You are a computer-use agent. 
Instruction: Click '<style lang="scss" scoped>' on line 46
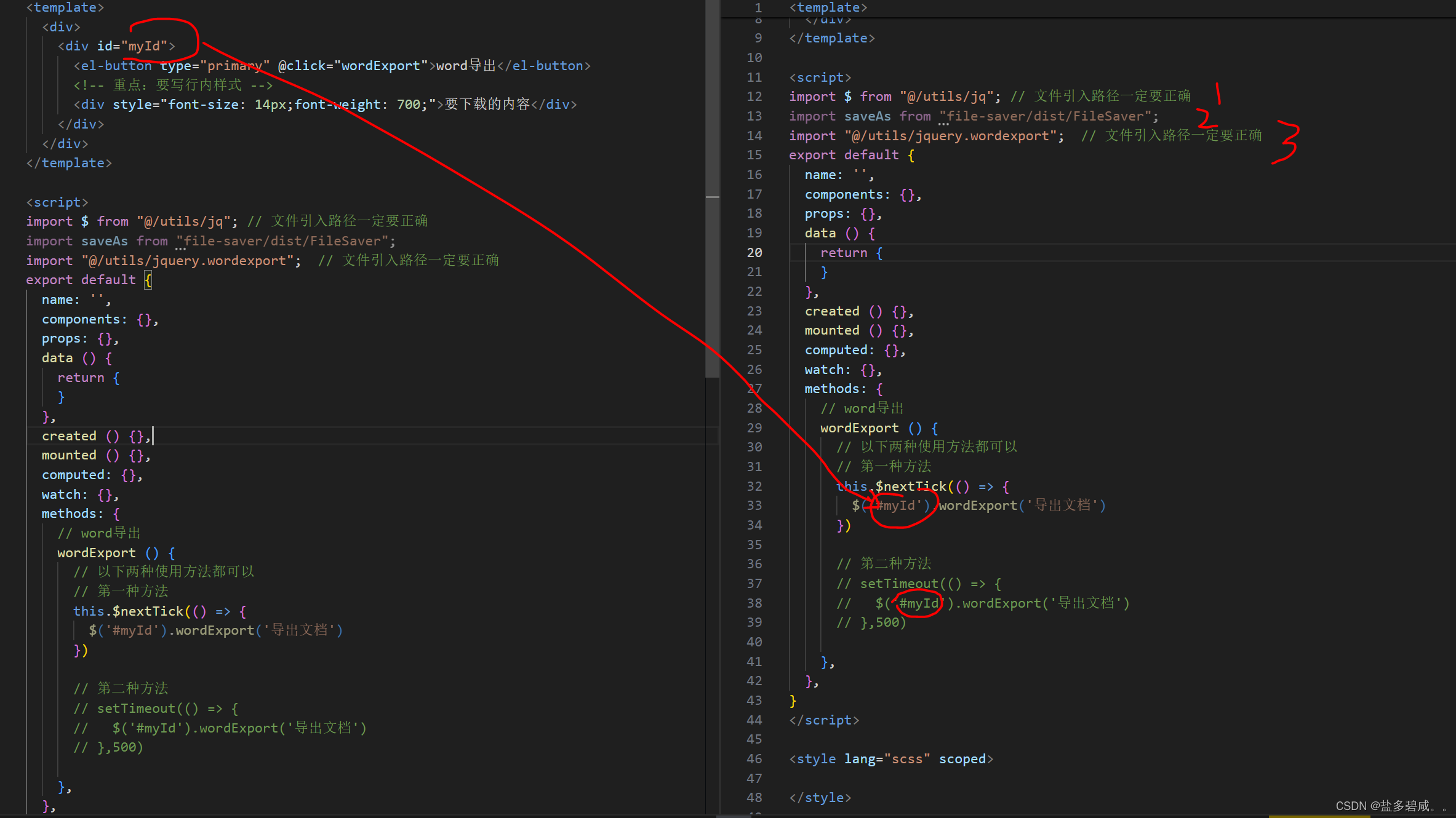(x=892, y=759)
